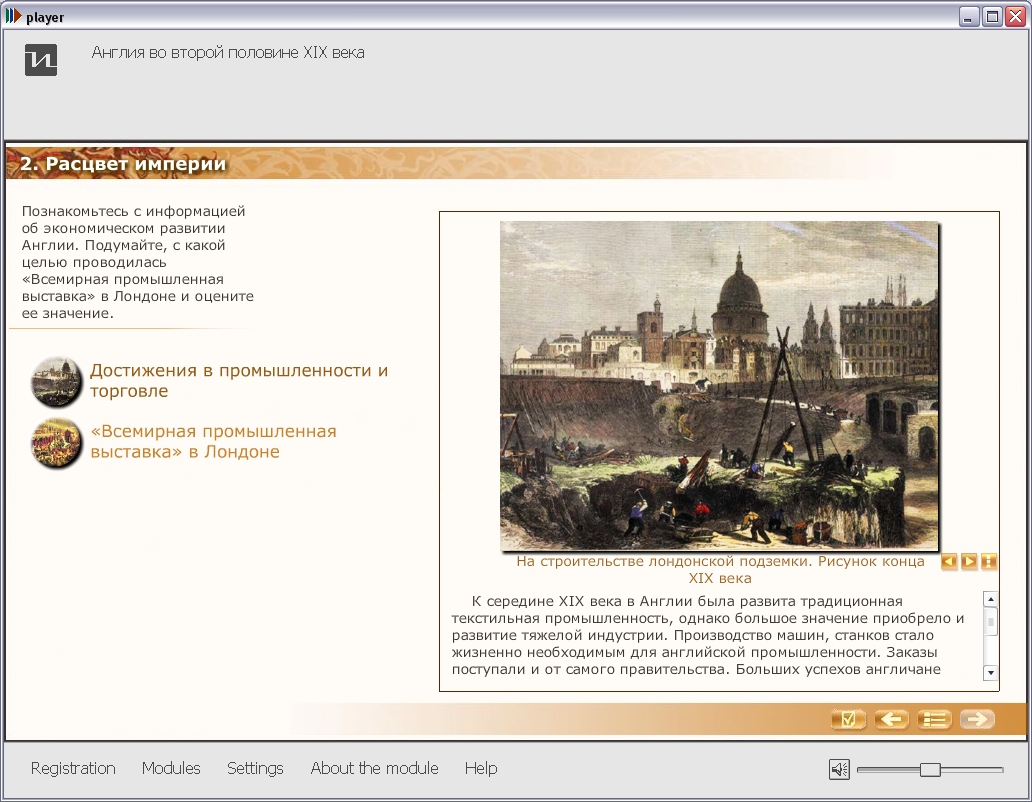Click the London underground construction picture
Screen dimensions: 1032x802
tap(719, 386)
